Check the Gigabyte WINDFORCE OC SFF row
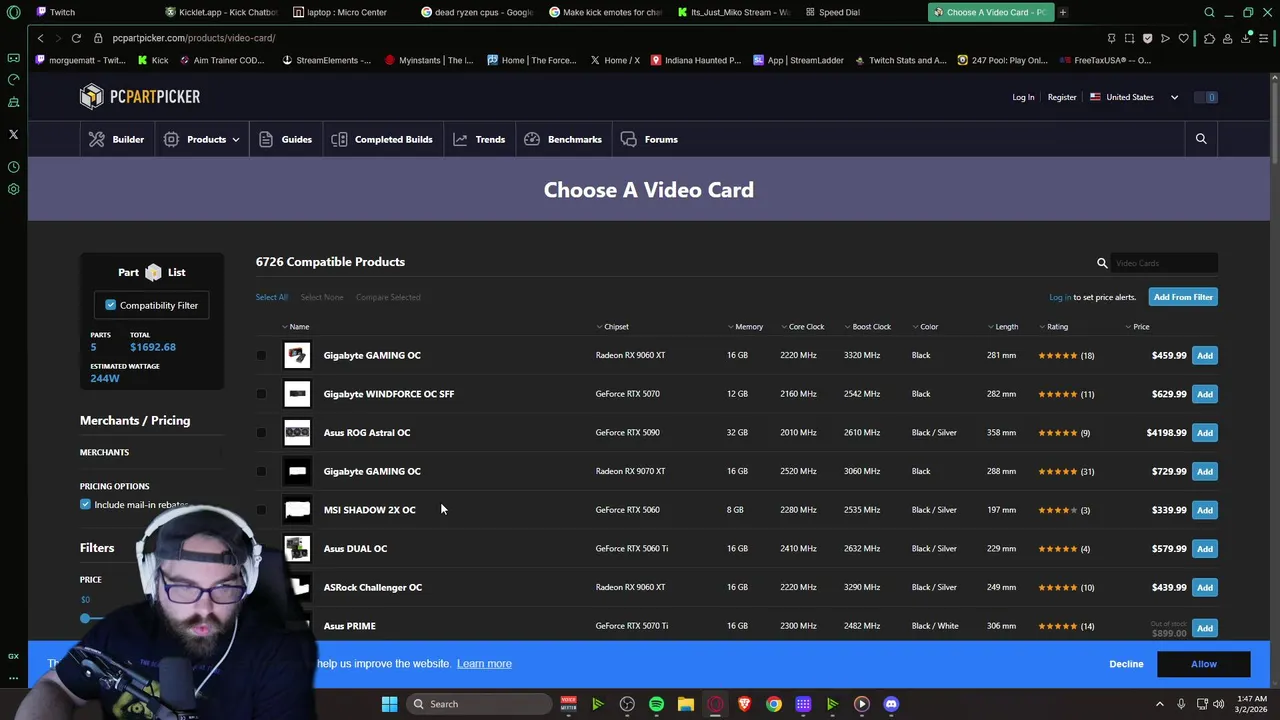Viewport: 1280px width, 720px height. (261, 394)
